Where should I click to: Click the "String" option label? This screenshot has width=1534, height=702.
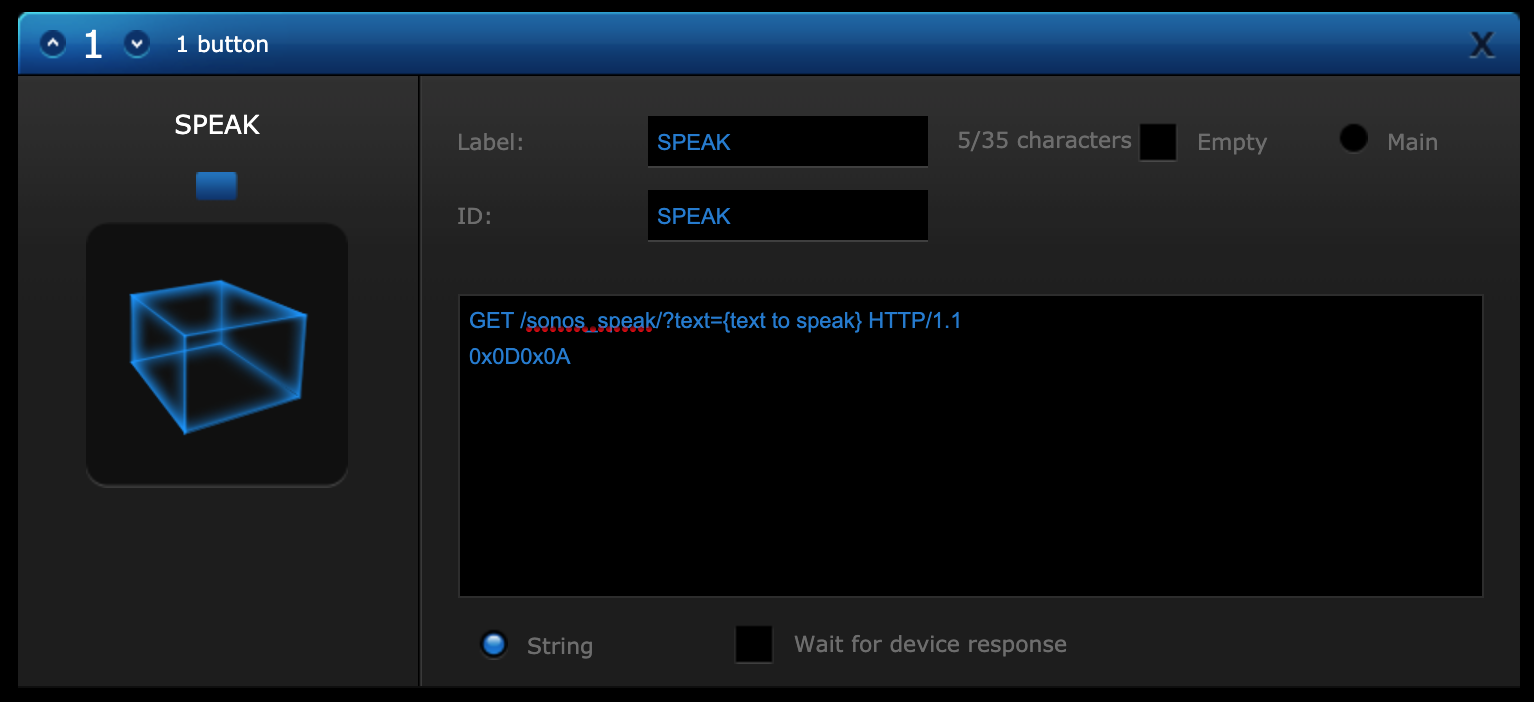[560, 646]
